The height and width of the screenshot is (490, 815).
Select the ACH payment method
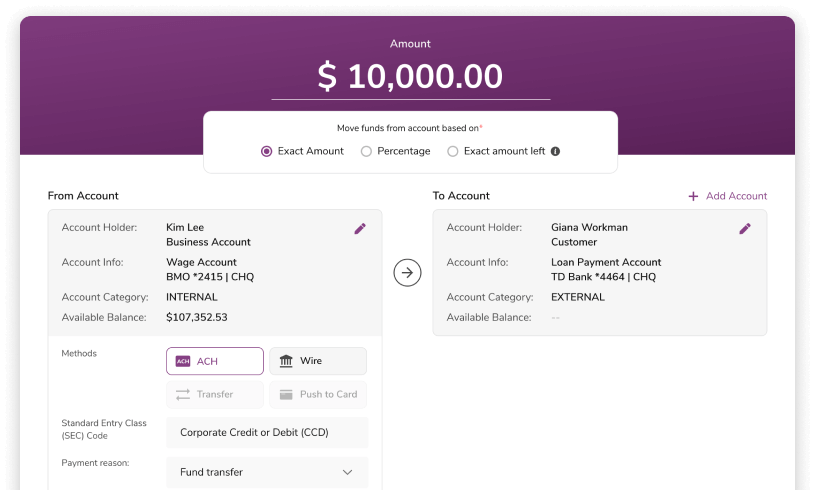[215, 361]
